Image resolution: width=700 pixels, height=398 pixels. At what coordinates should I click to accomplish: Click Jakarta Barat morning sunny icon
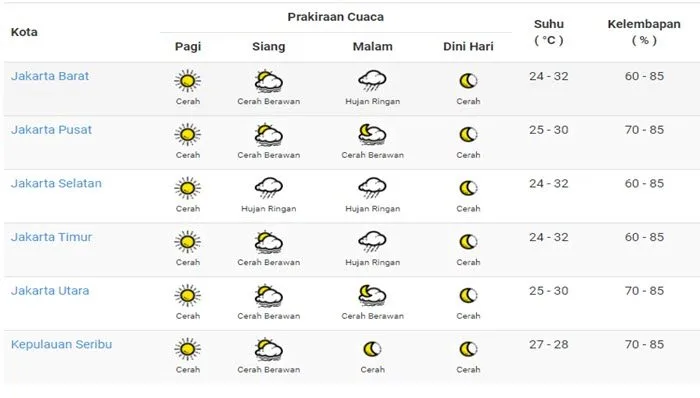pyautogui.click(x=188, y=81)
